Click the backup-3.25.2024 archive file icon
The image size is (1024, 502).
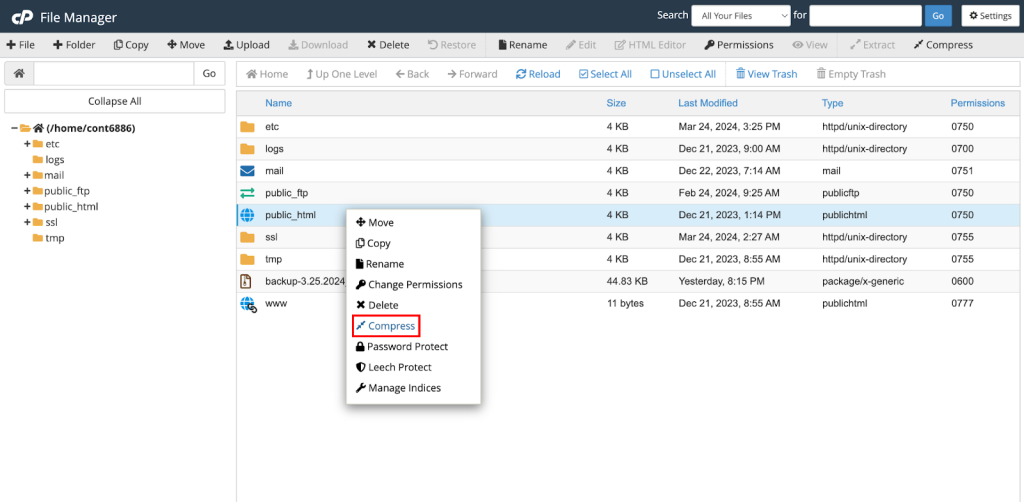(x=247, y=282)
